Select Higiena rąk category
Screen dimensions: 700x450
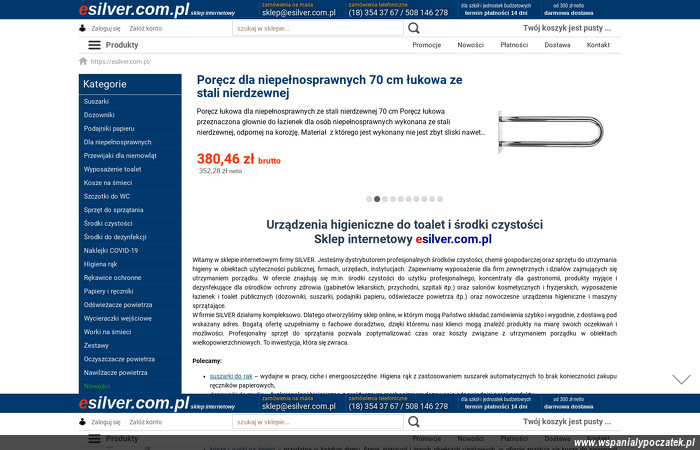100,264
